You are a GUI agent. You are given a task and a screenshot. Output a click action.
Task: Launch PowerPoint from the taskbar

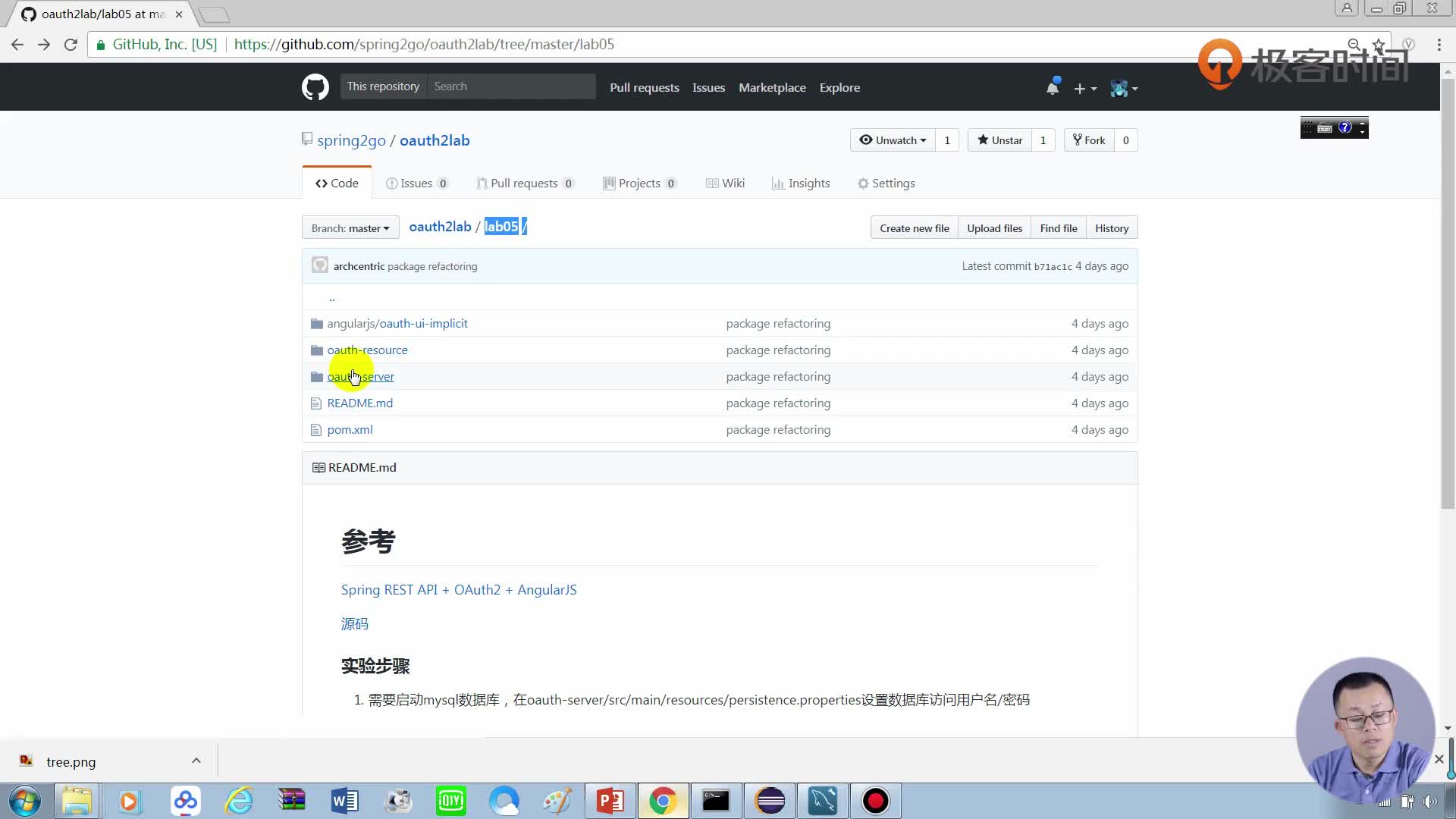tap(610, 801)
